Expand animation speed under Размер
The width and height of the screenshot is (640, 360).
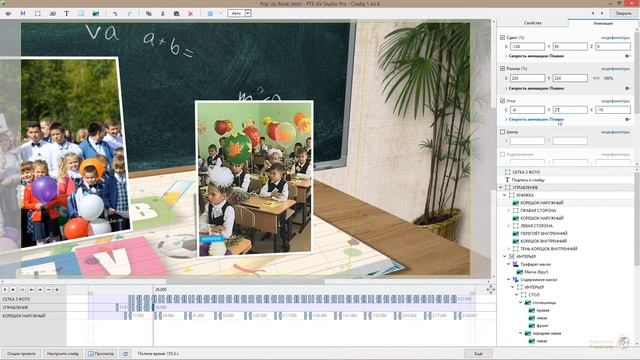tap(506, 88)
